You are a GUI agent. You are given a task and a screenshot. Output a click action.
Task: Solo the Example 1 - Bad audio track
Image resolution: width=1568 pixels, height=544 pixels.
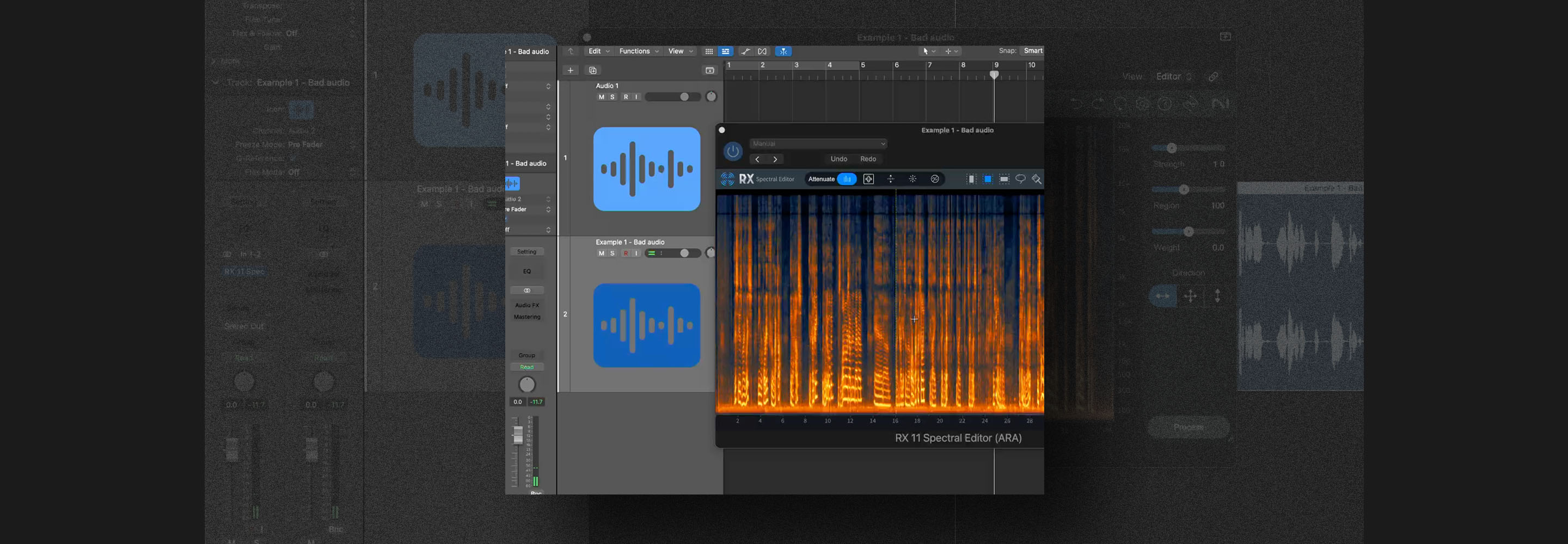click(x=612, y=253)
